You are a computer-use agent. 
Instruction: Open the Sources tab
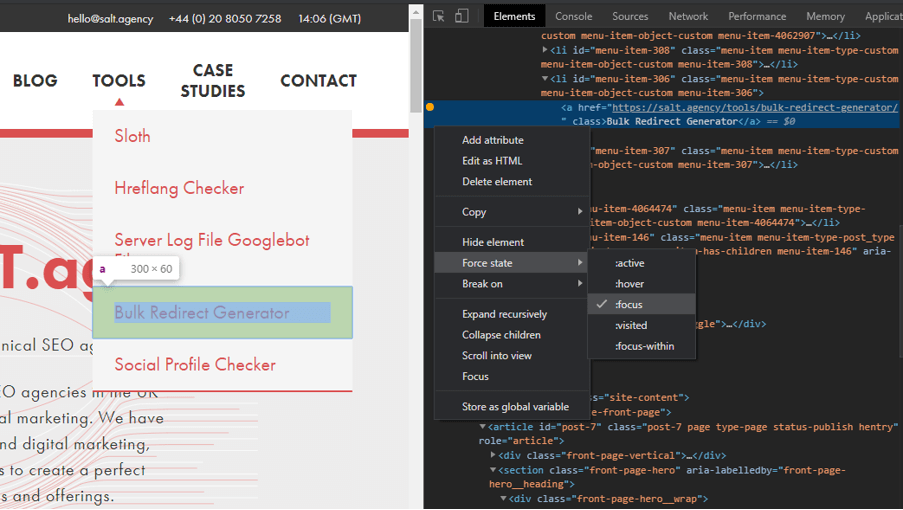(x=630, y=16)
